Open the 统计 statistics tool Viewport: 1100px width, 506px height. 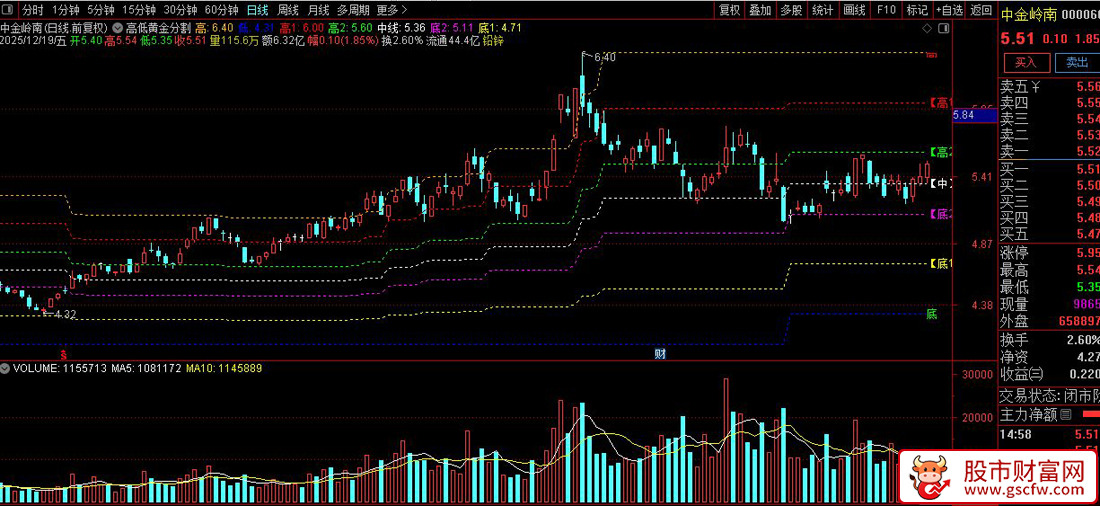pyautogui.click(x=822, y=10)
